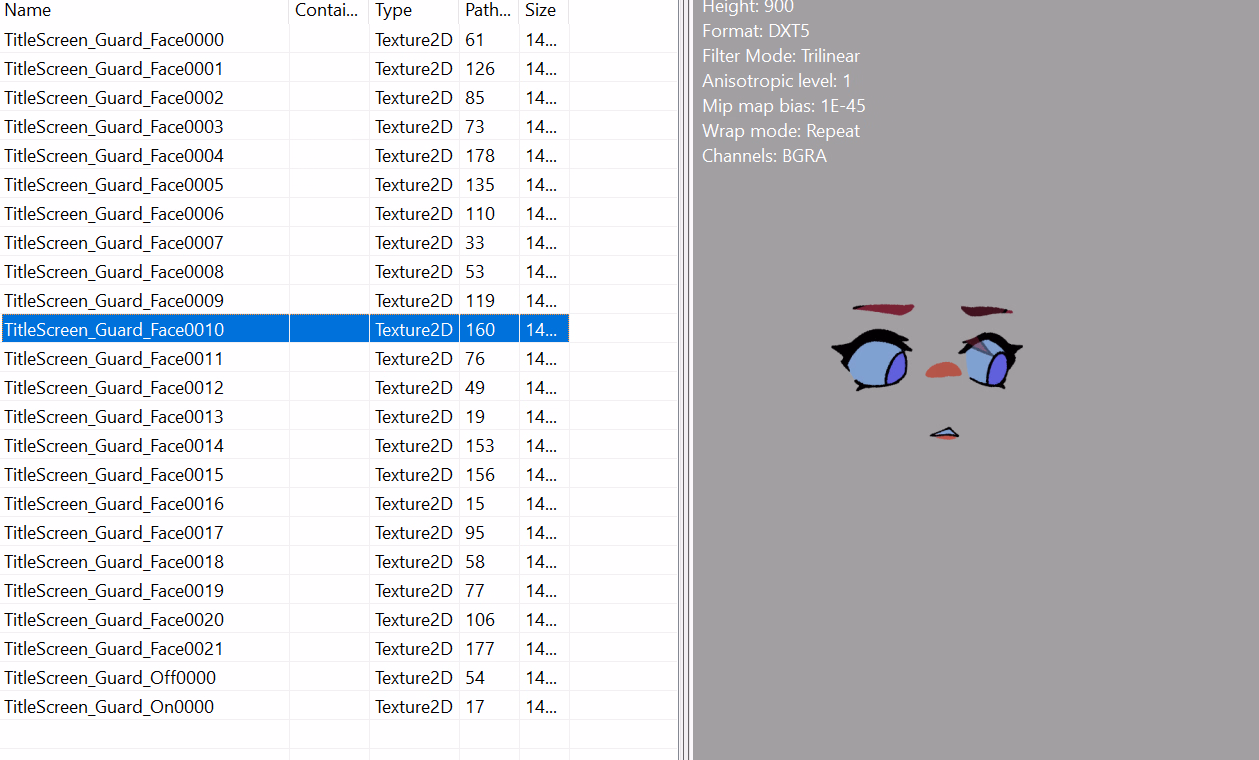Click the splitter between list and preview
Viewport: 1259px width, 760px height.
(685, 380)
